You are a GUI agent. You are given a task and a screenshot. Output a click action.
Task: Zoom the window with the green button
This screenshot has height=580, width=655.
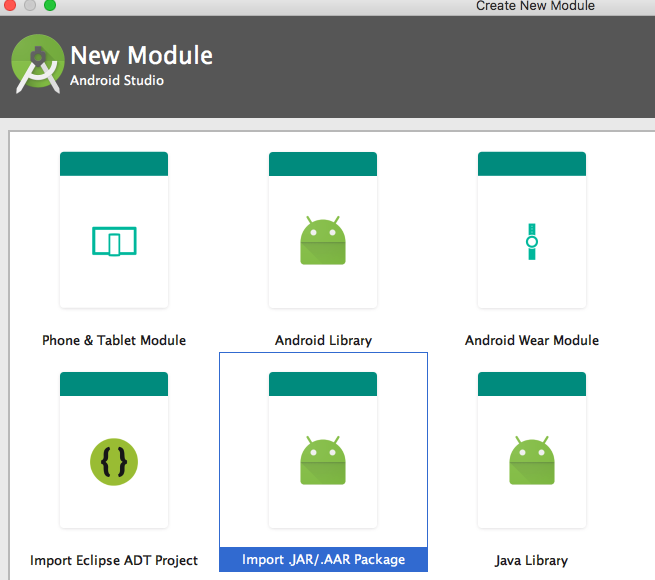(x=50, y=5)
